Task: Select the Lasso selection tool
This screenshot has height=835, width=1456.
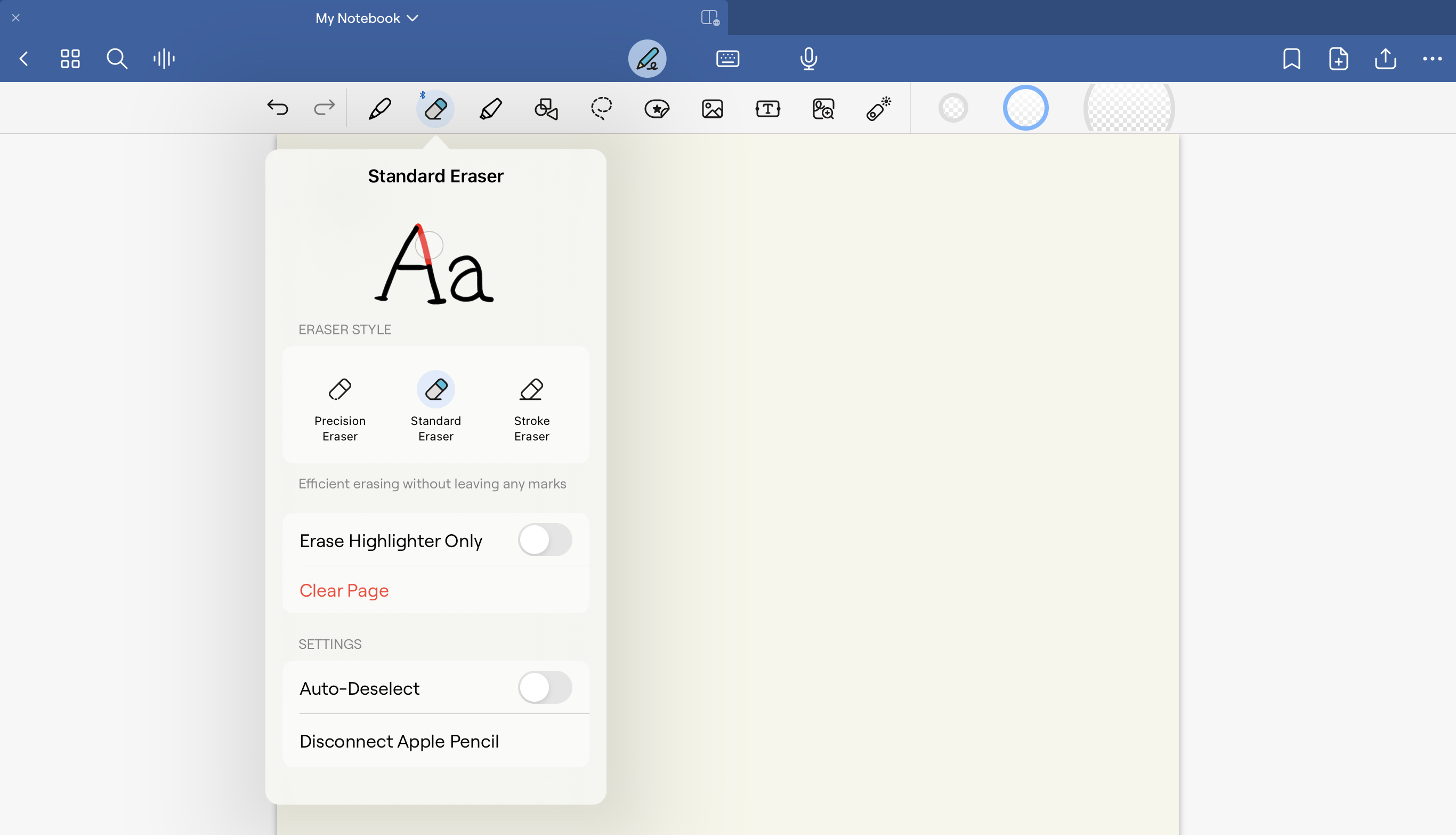Action: 601,108
